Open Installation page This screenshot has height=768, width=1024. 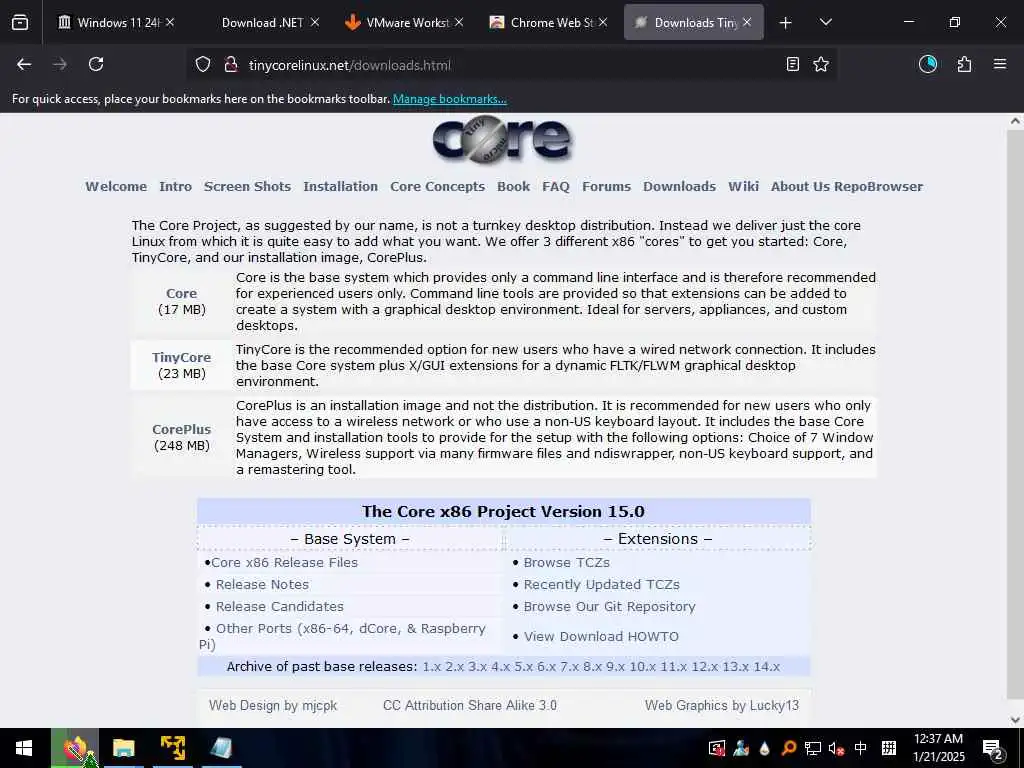(340, 187)
